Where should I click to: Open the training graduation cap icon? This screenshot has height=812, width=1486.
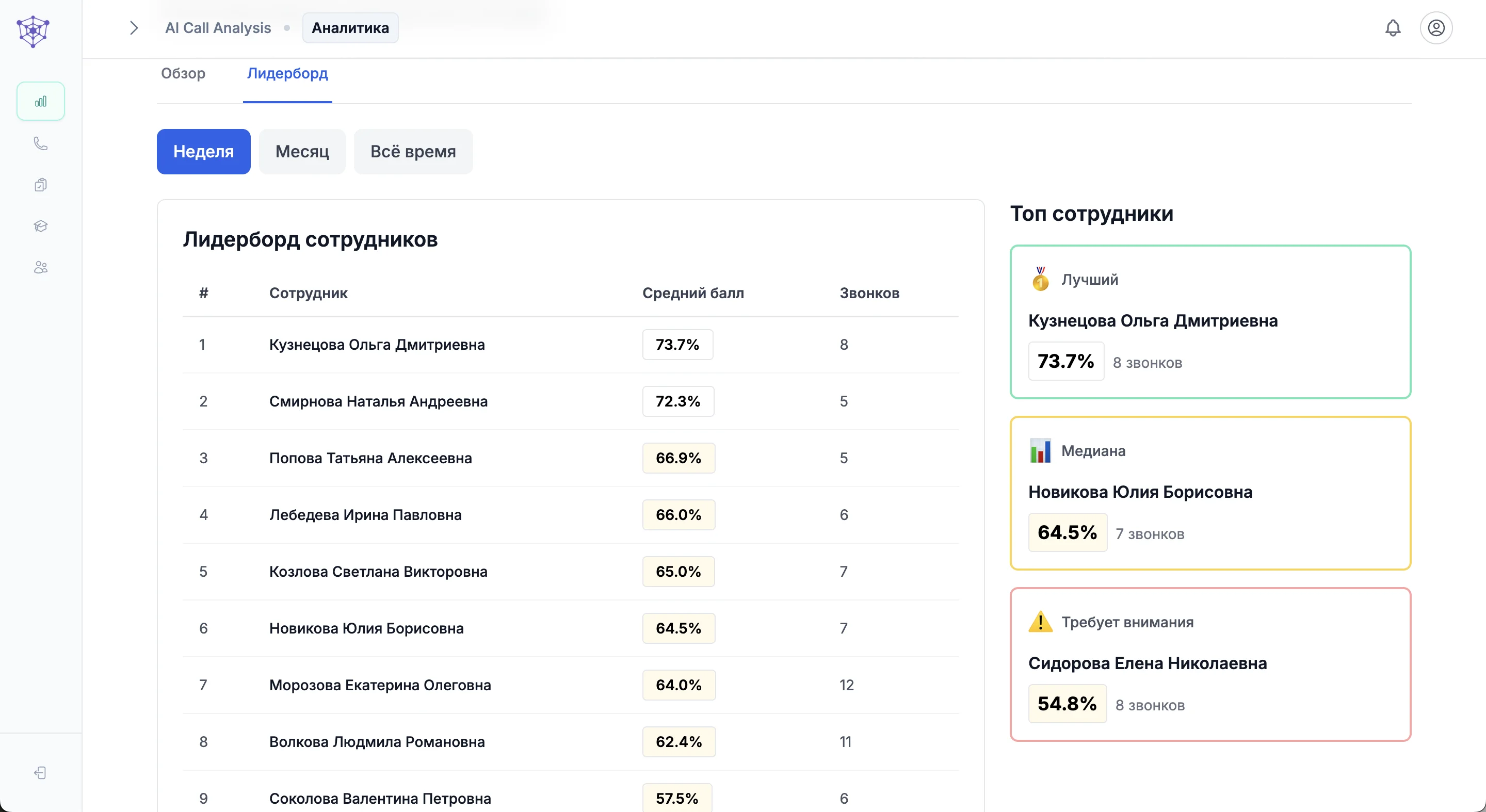[40, 226]
